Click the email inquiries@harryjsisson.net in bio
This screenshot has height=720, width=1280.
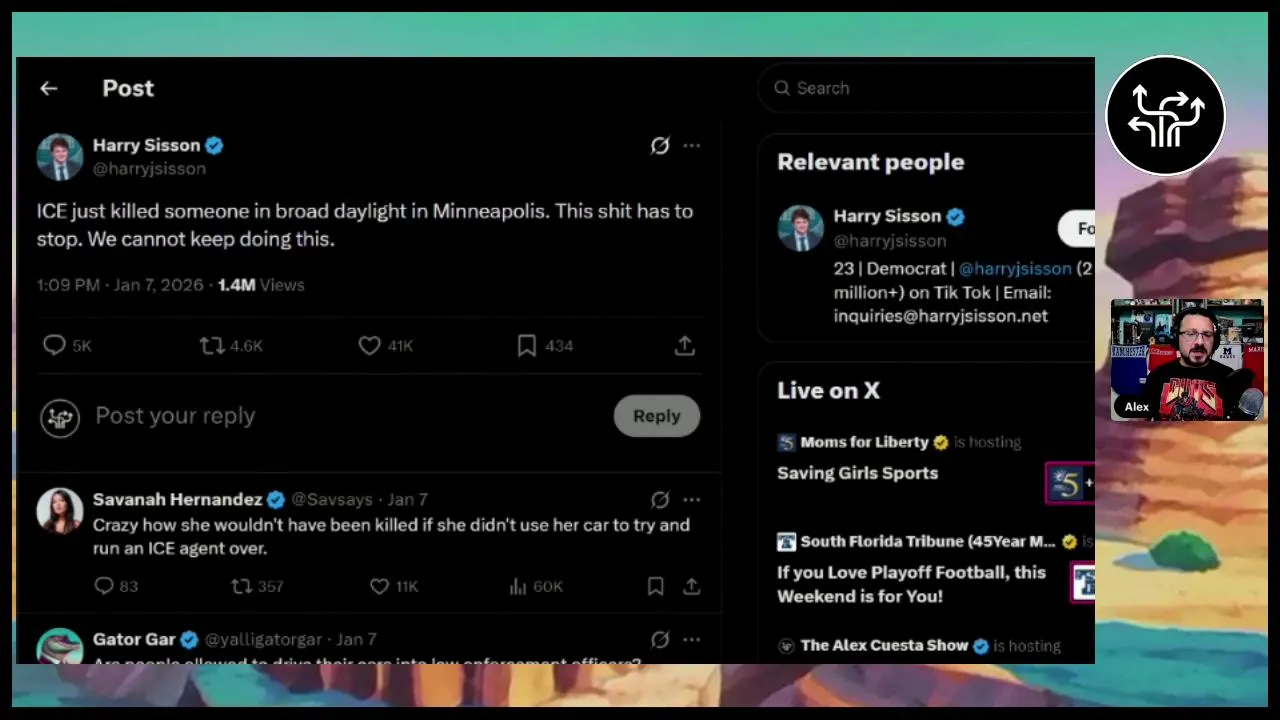(940, 316)
